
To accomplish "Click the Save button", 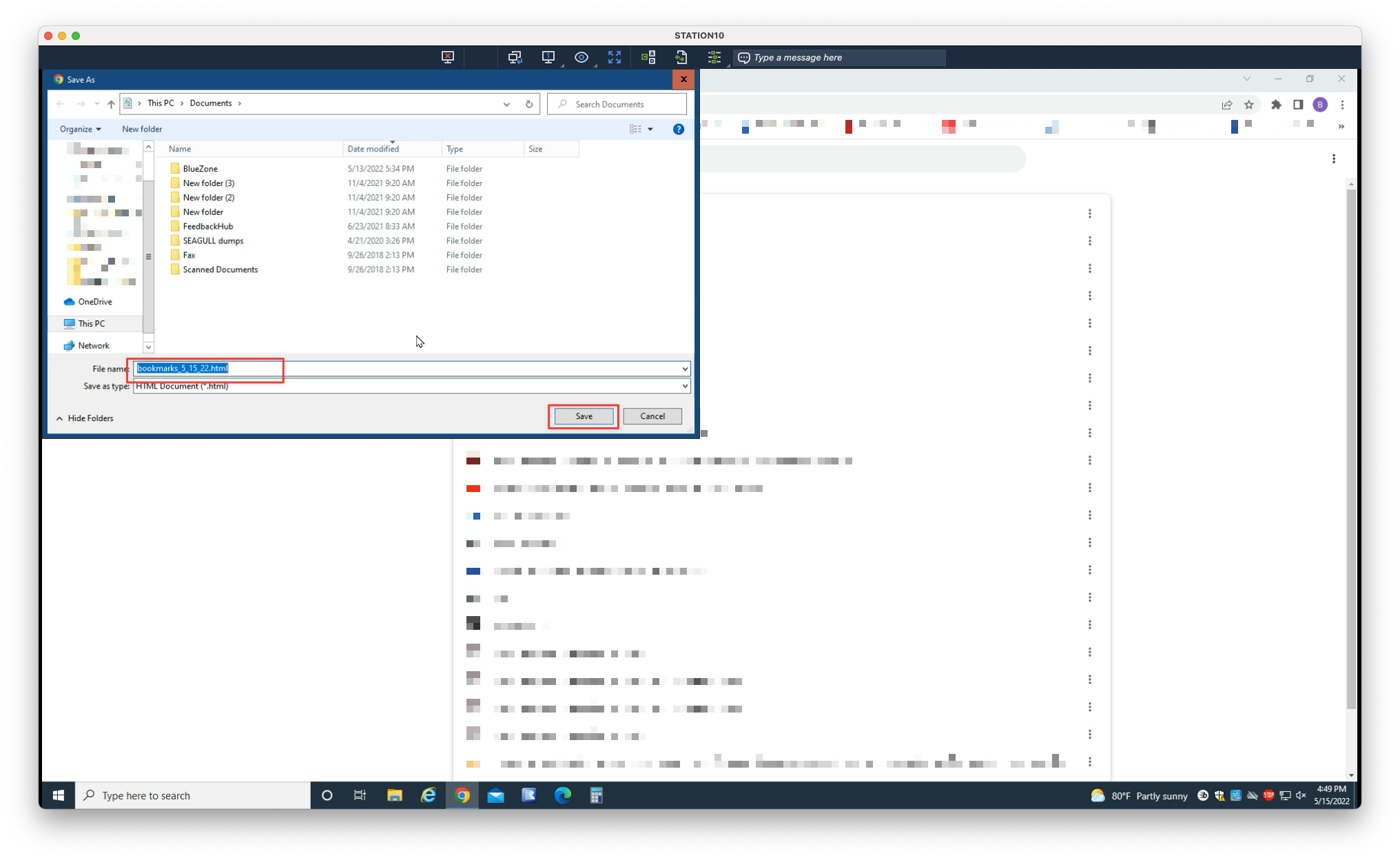I will pos(584,416).
